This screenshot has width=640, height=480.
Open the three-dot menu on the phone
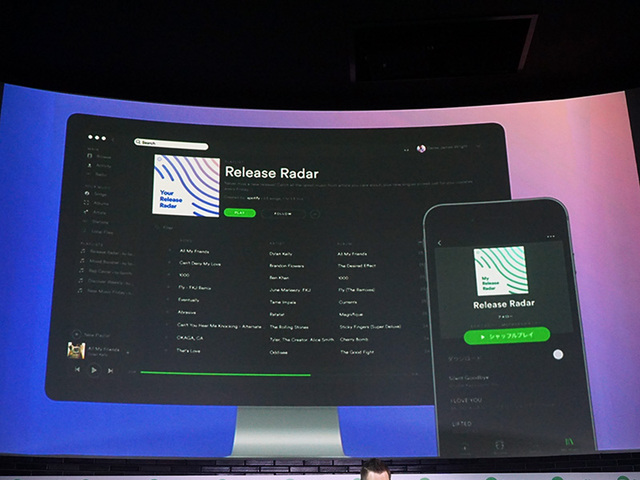coord(551,236)
